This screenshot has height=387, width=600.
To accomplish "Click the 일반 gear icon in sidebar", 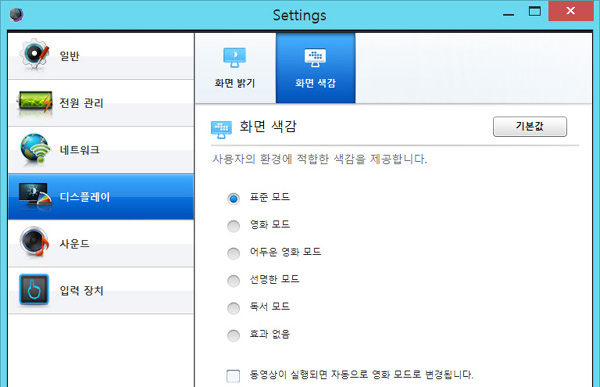I will tap(35, 54).
